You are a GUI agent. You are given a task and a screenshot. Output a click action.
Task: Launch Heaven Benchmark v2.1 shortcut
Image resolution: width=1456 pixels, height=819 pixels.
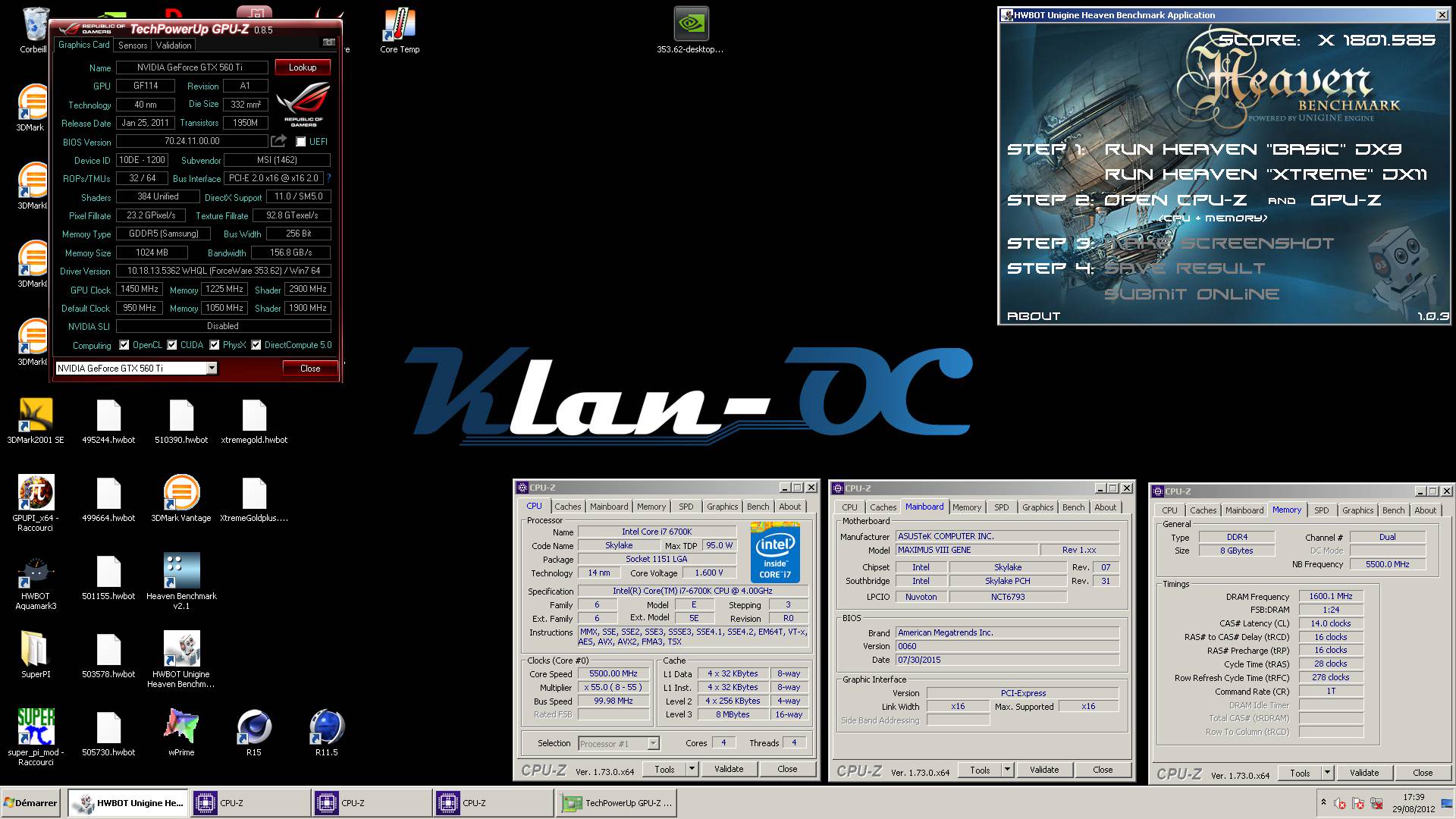tap(181, 582)
